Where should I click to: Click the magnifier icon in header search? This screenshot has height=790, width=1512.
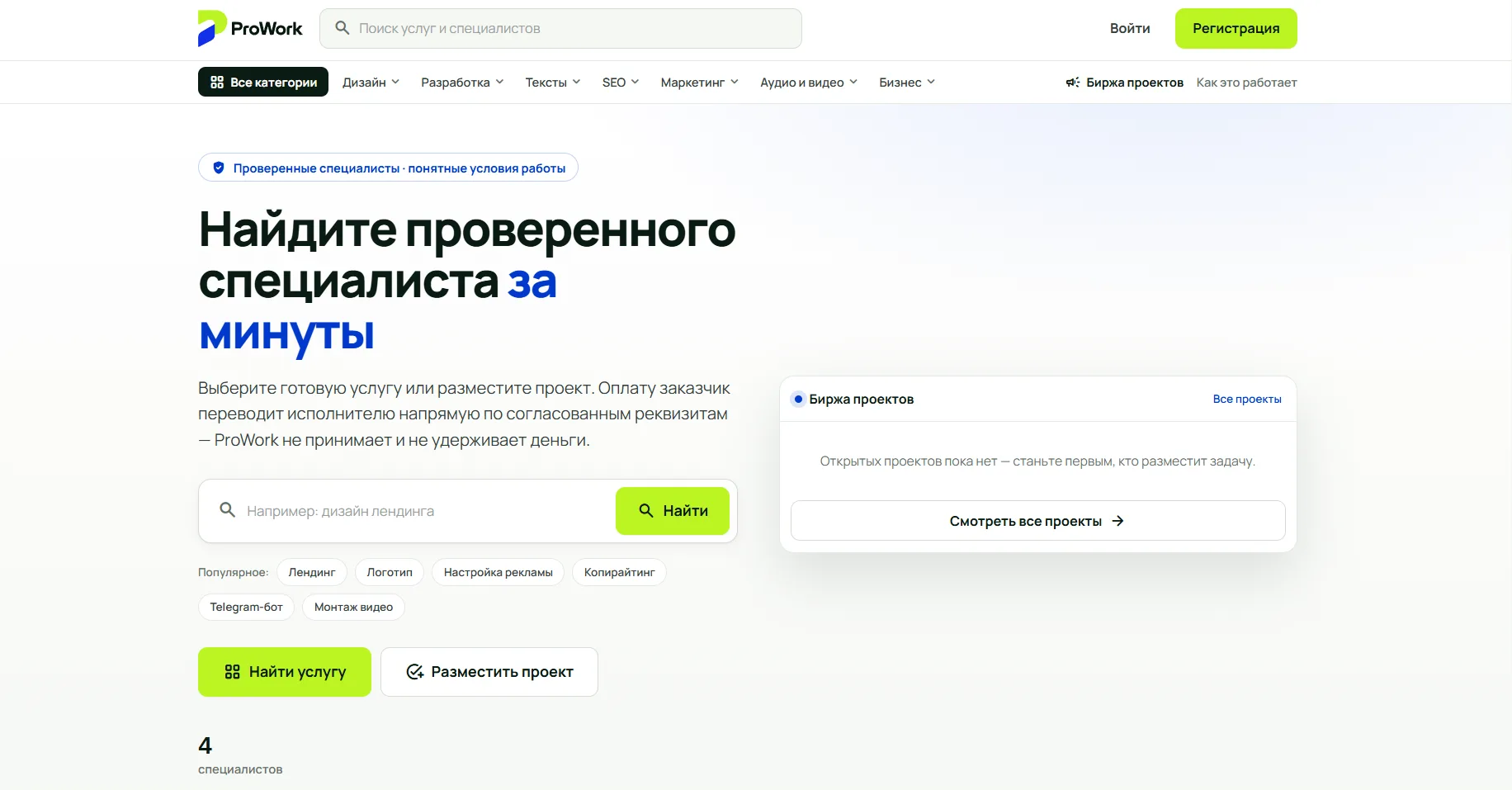pos(342,28)
